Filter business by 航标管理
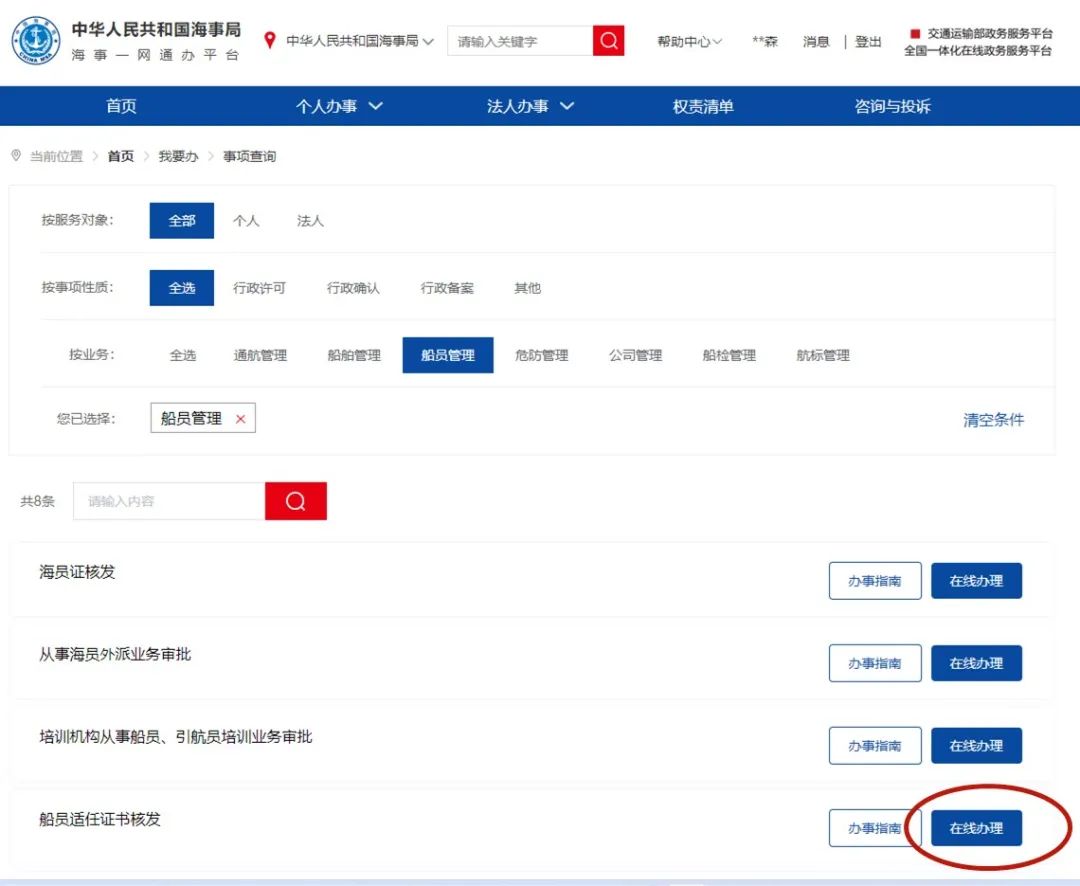1080x886 pixels. pos(823,356)
